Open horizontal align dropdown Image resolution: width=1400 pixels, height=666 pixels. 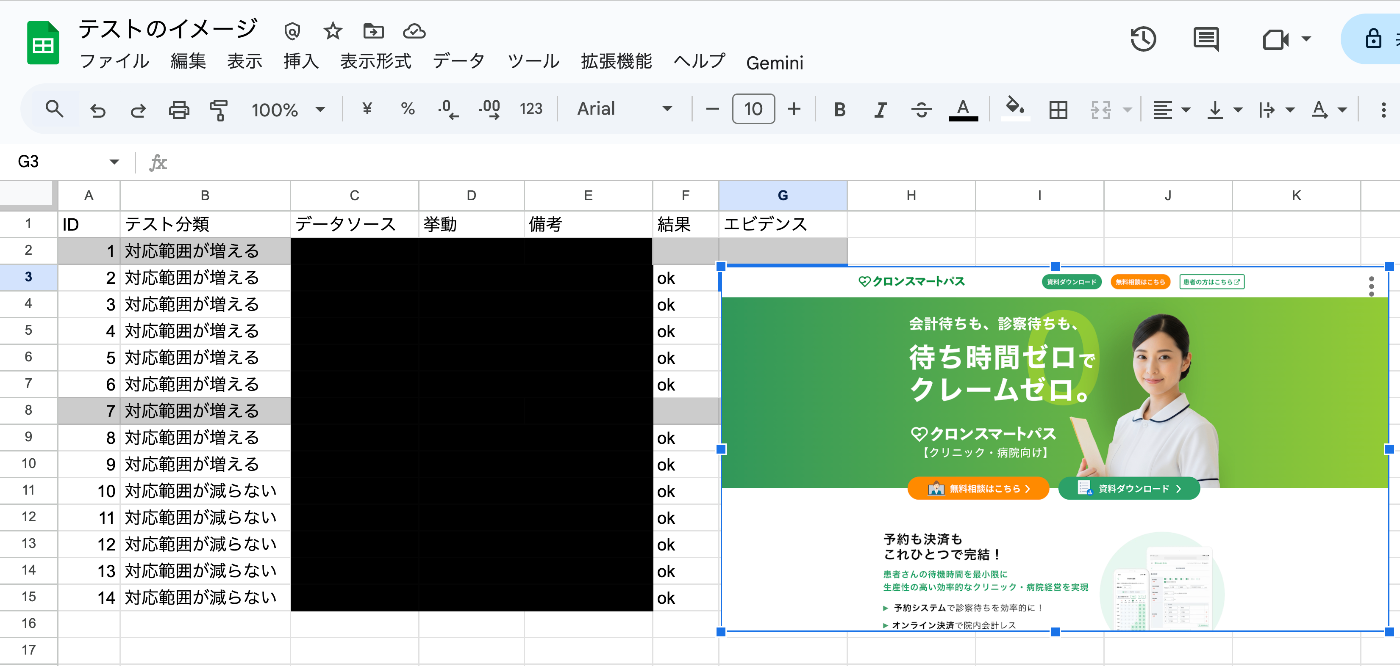(1171, 110)
